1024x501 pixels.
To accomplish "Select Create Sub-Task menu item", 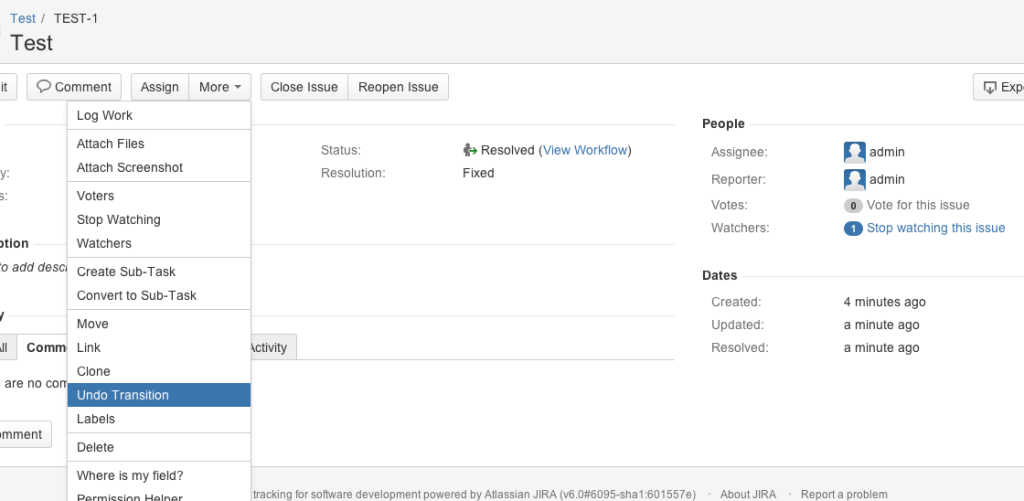I will [x=159, y=272].
